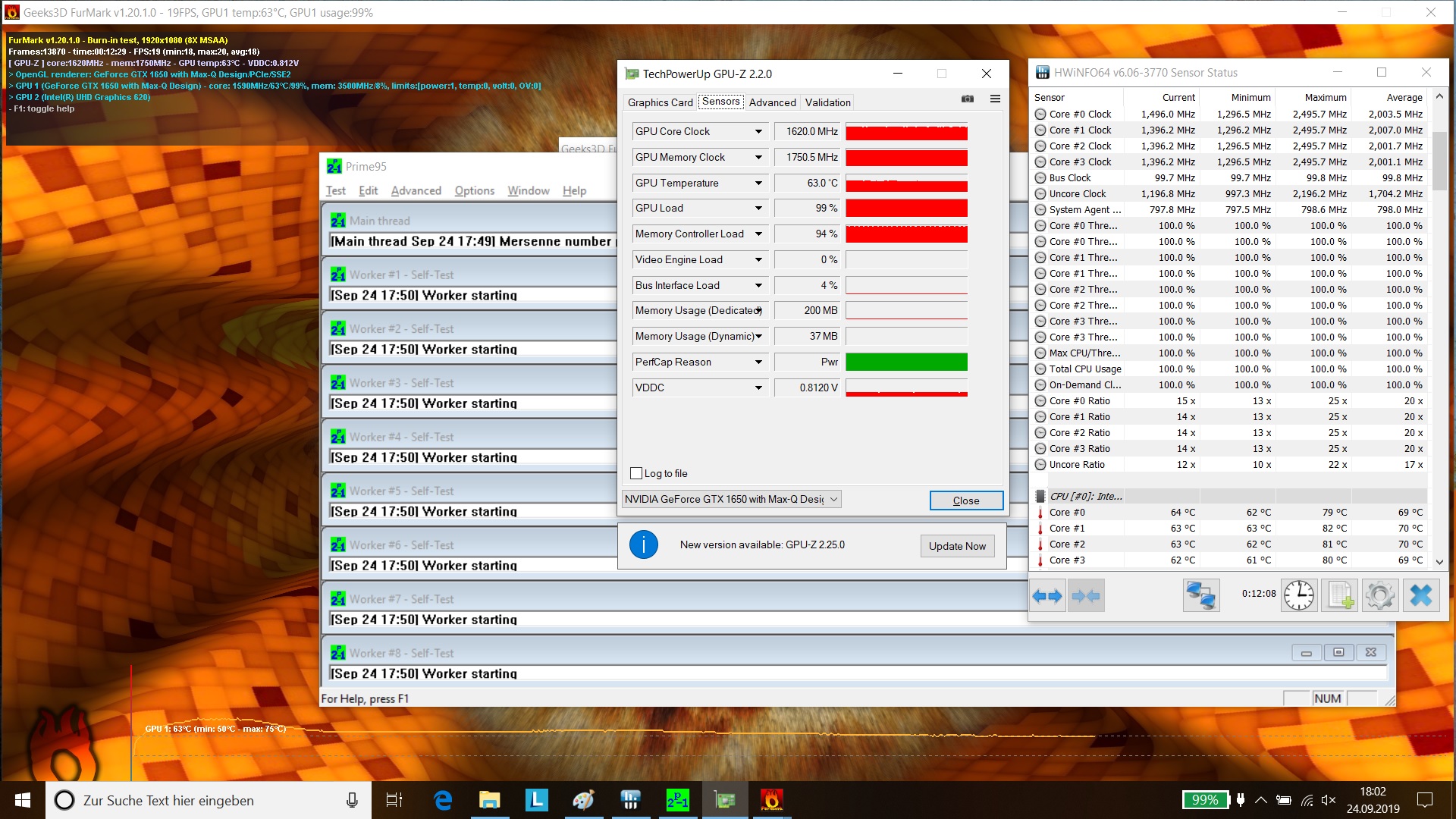Toggle Core #0 Clock sensor circle icon
The width and height of the screenshot is (1456, 819).
pyautogui.click(x=1040, y=115)
